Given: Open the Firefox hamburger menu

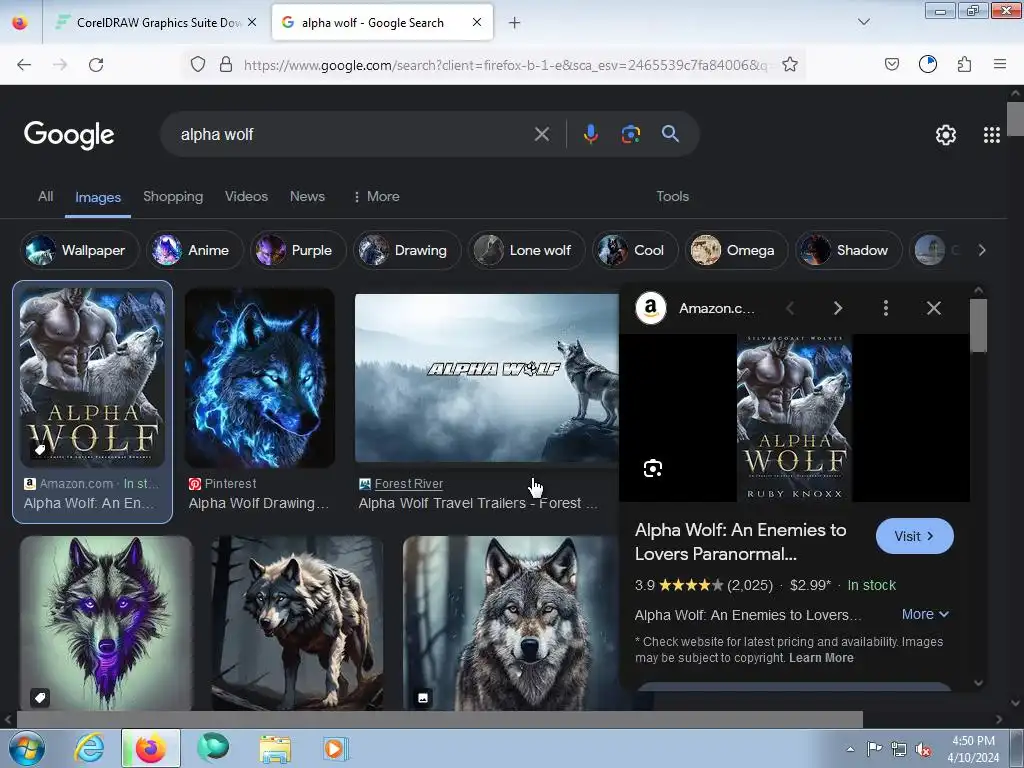Looking at the screenshot, I should [999, 64].
